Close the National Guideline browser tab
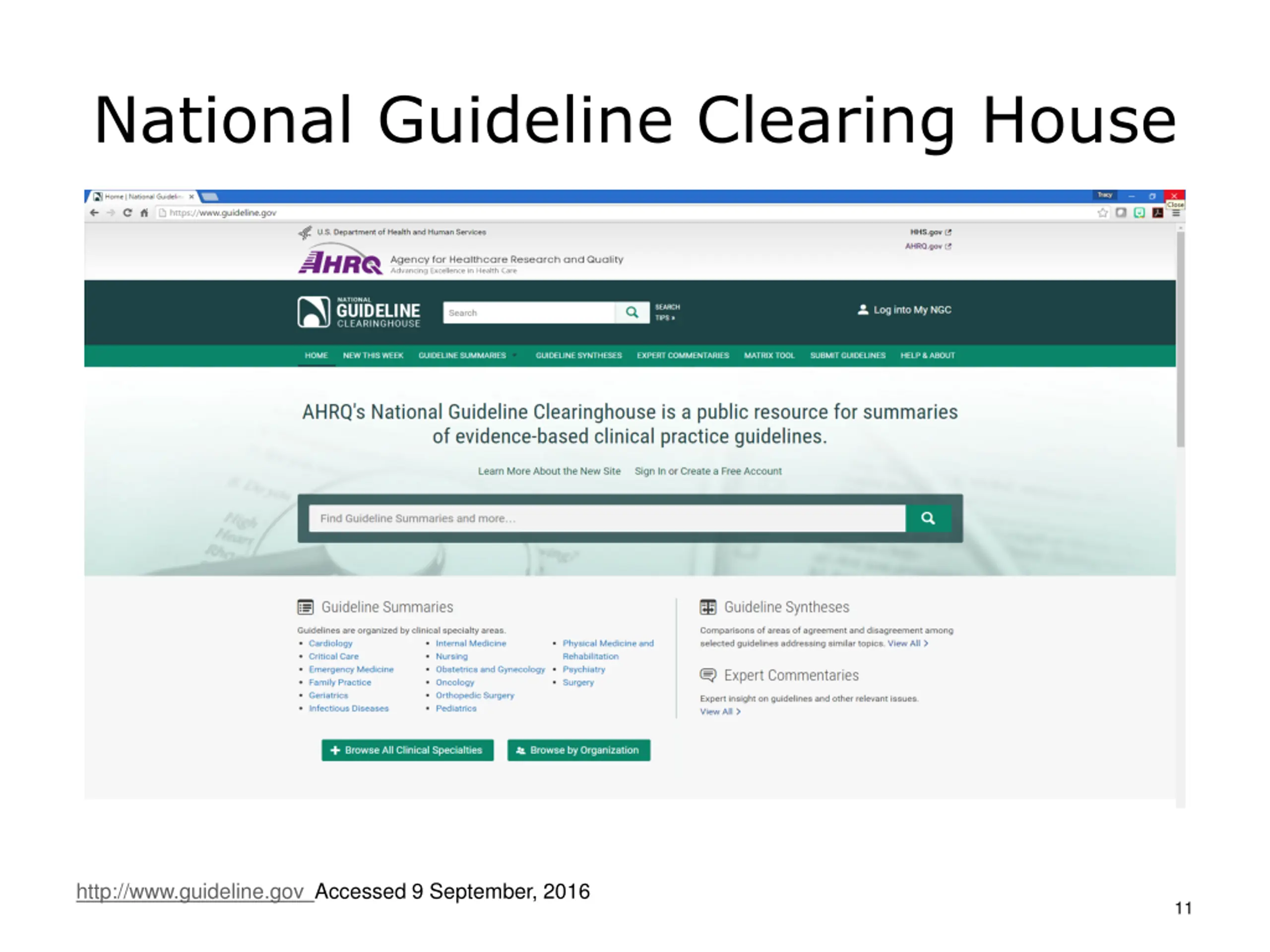The image size is (1270, 952). pyautogui.click(x=192, y=197)
